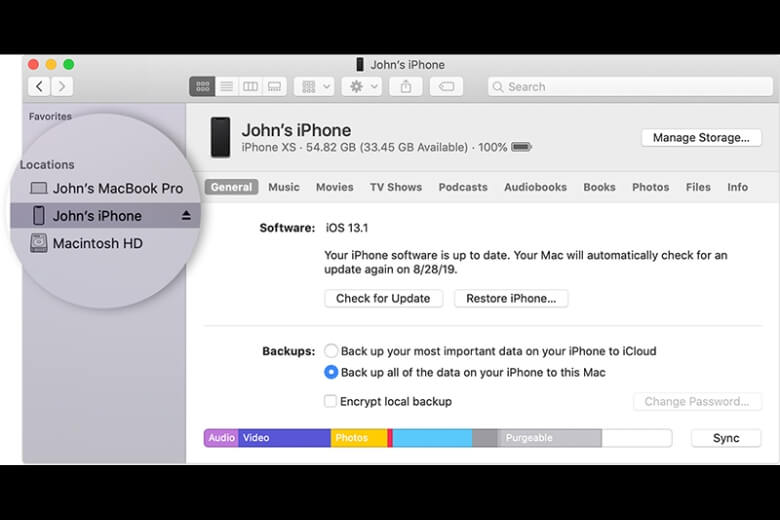
Task: Close the Finder window with red button
Action: [33, 64]
